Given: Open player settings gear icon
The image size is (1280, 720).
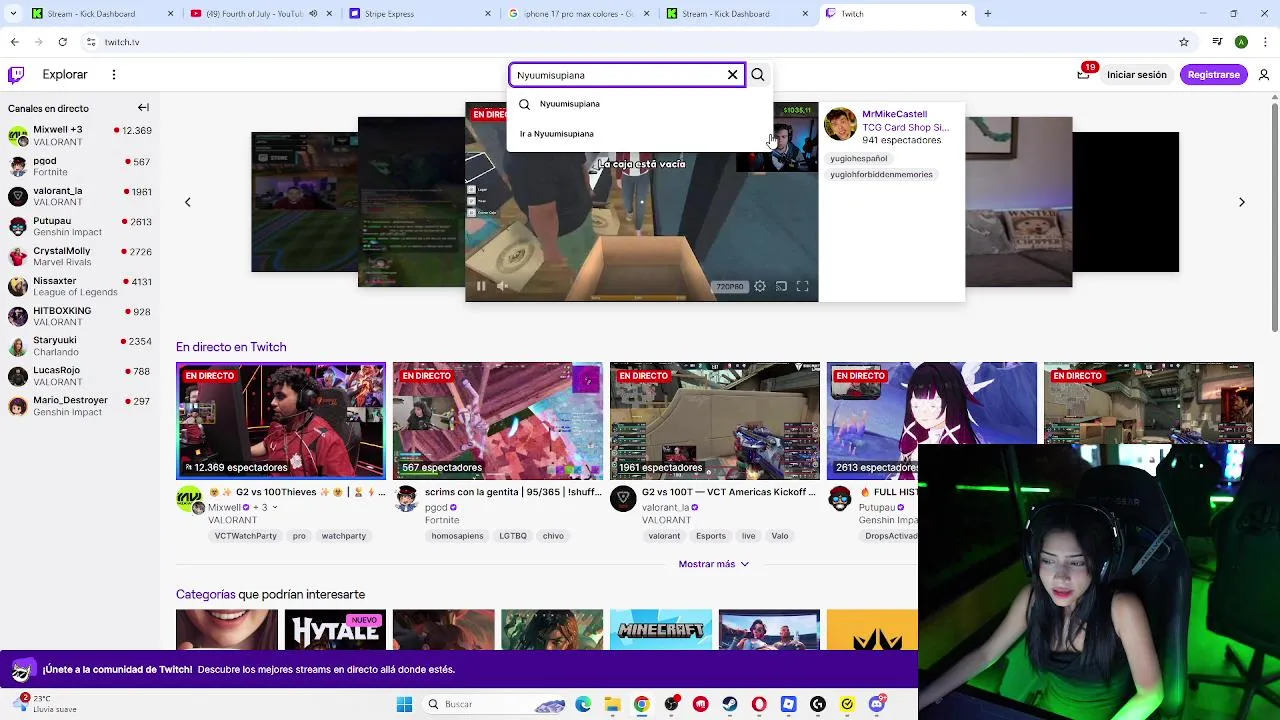Looking at the screenshot, I should pos(760,286).
